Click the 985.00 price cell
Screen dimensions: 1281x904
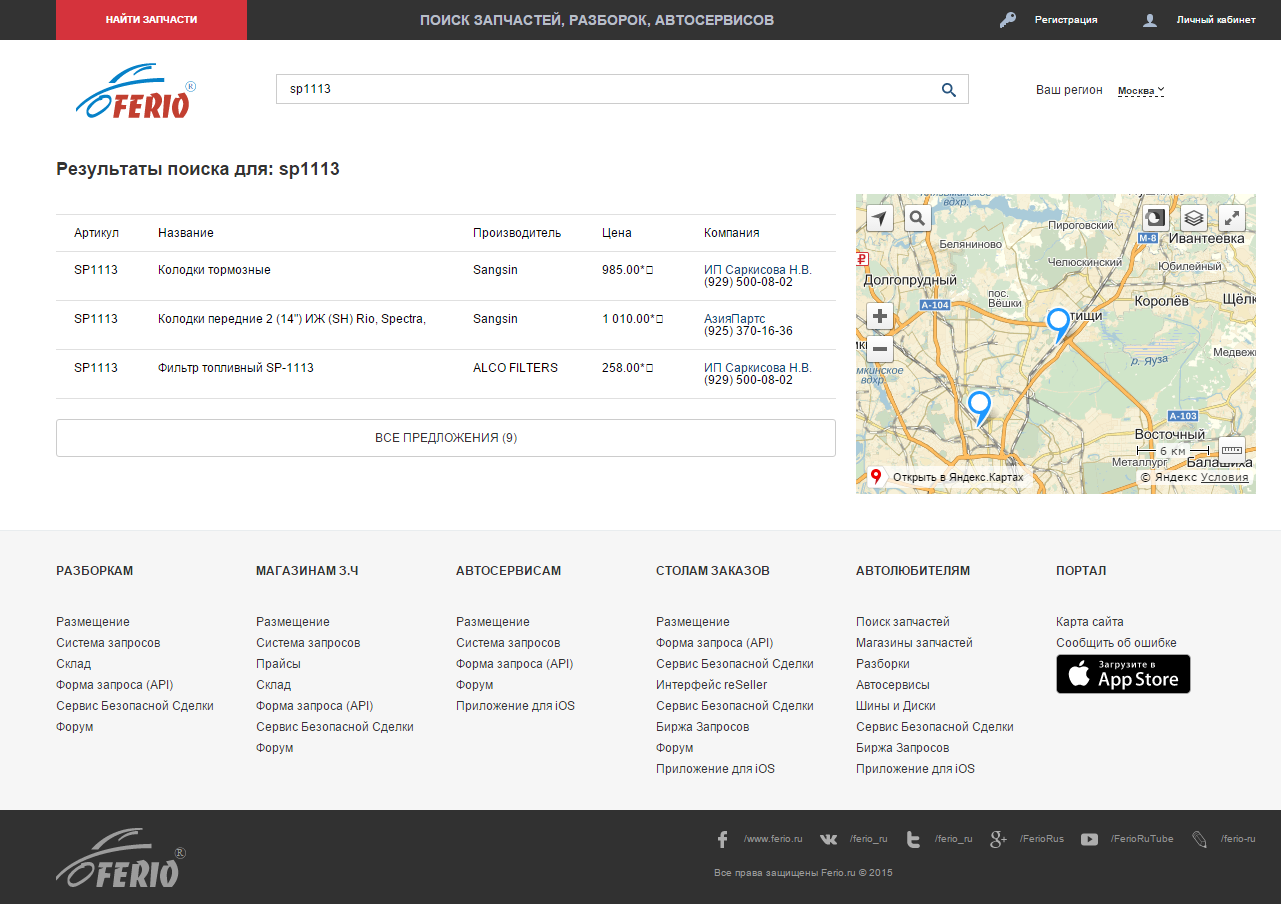pos(627,270)
